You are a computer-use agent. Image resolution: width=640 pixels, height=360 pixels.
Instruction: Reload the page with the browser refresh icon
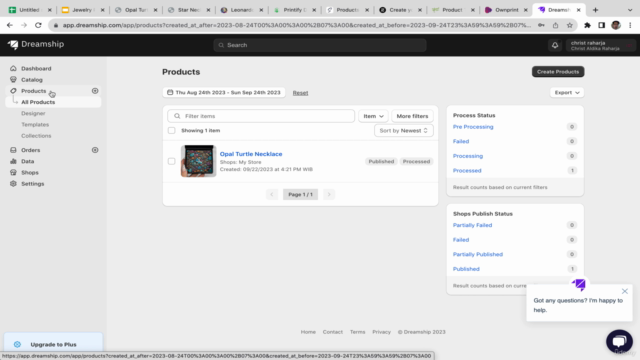pyautogui.click(x=38, y=25)
